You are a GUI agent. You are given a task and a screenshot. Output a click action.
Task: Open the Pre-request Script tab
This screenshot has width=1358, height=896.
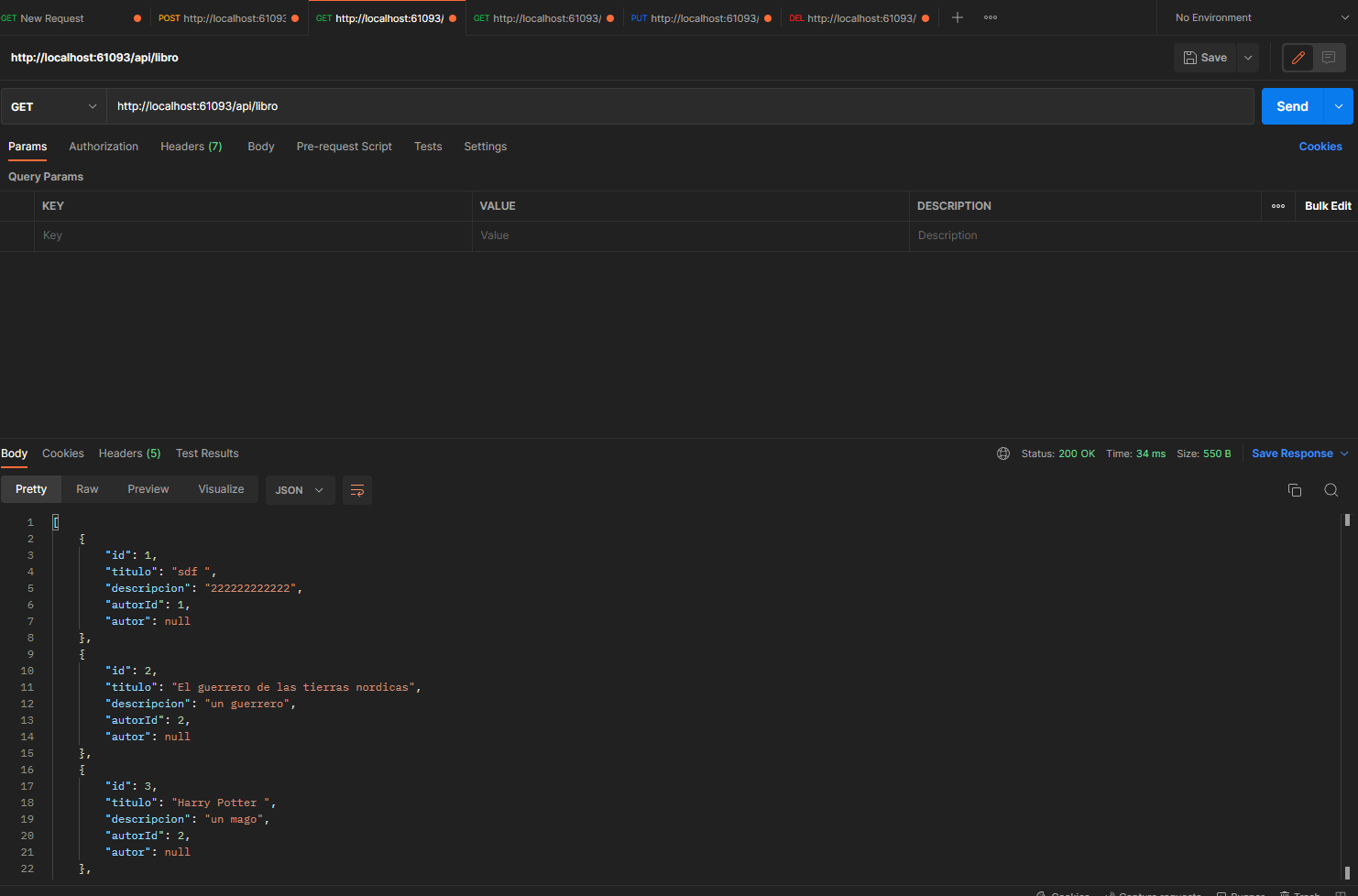345,147
